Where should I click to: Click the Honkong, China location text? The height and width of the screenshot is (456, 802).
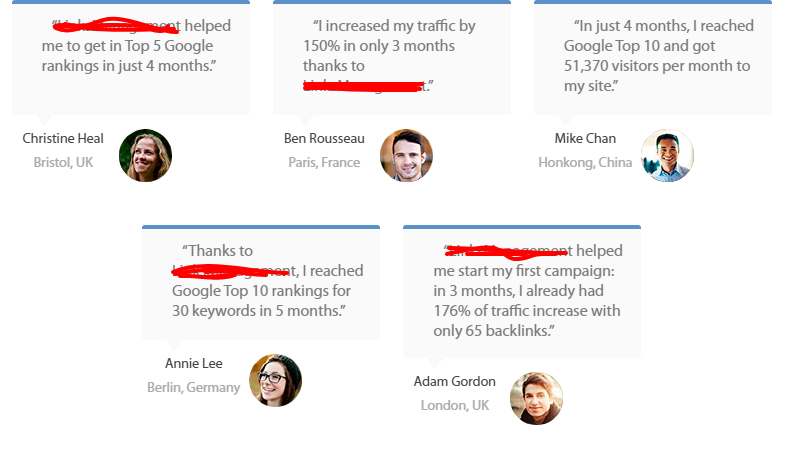point(585,163)
